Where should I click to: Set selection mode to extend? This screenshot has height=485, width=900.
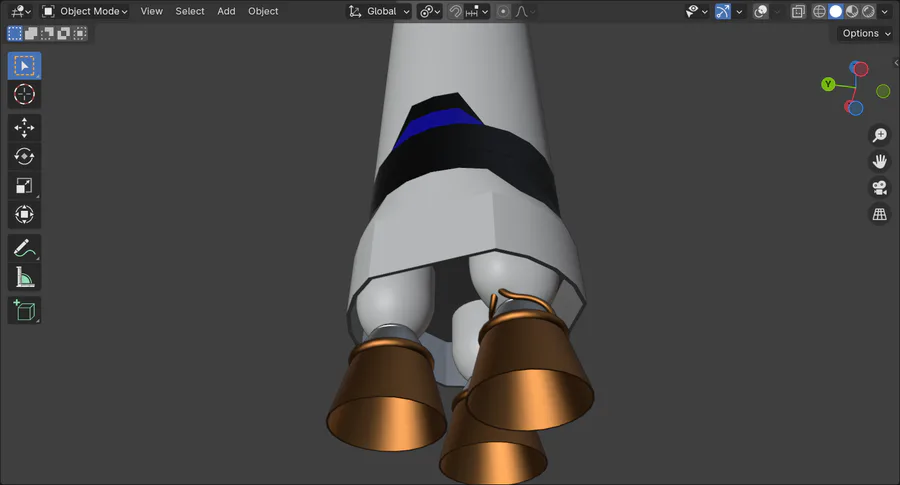click(31, 33)
